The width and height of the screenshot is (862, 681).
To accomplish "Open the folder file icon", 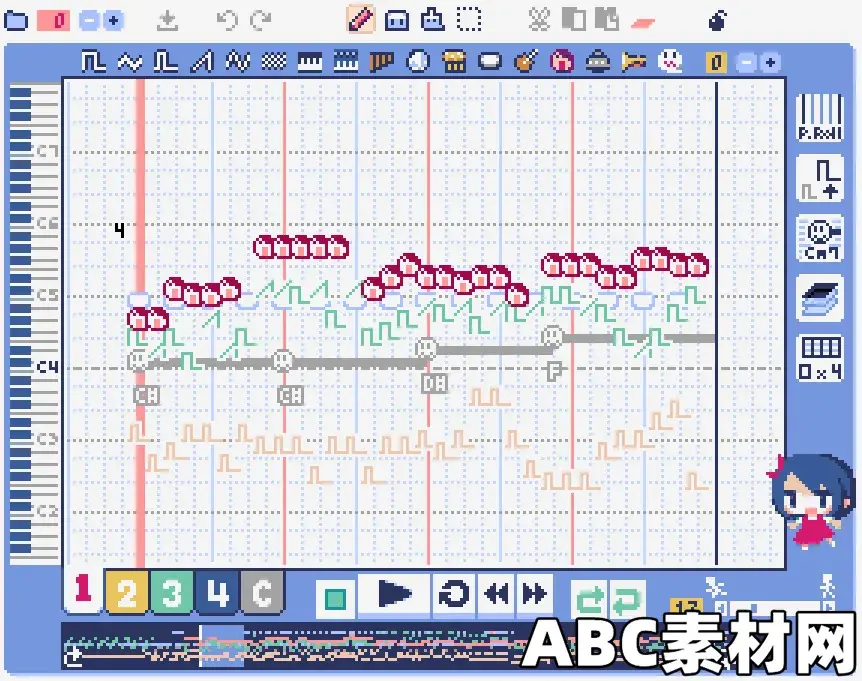I will pyautogui.click(x=16, y=20).
